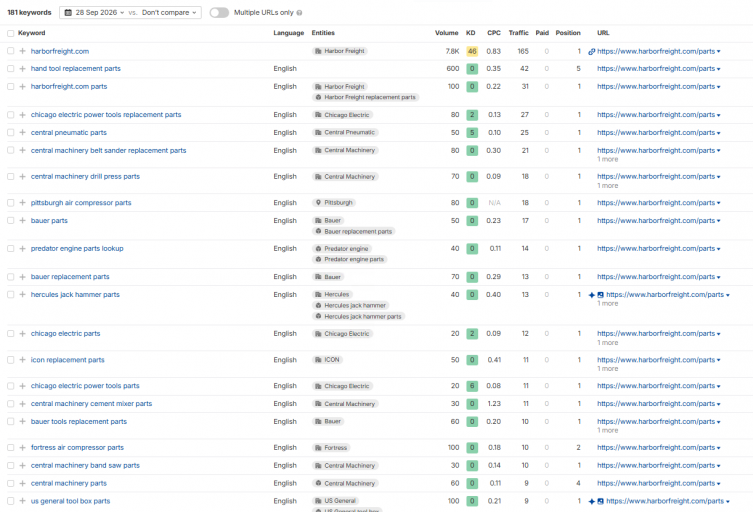Check the select-all checkbox beside Keyword header
This screenshot has width=753, height=512.
click(11, 33)
